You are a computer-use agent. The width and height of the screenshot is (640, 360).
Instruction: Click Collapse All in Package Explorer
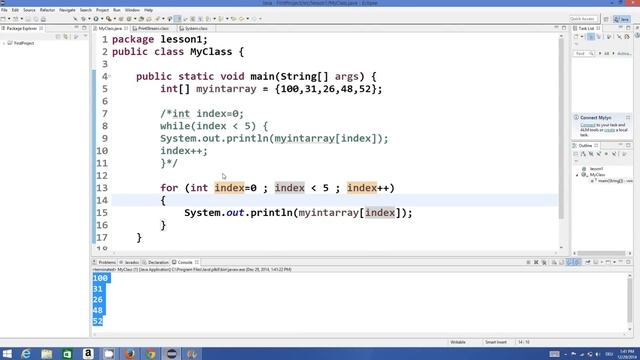click(58, 36)
